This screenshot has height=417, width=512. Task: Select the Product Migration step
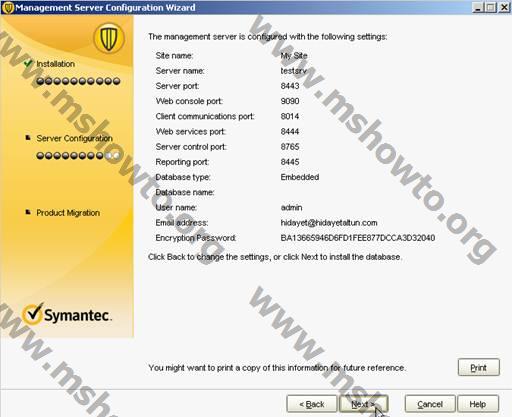click(x=68, y=213)
